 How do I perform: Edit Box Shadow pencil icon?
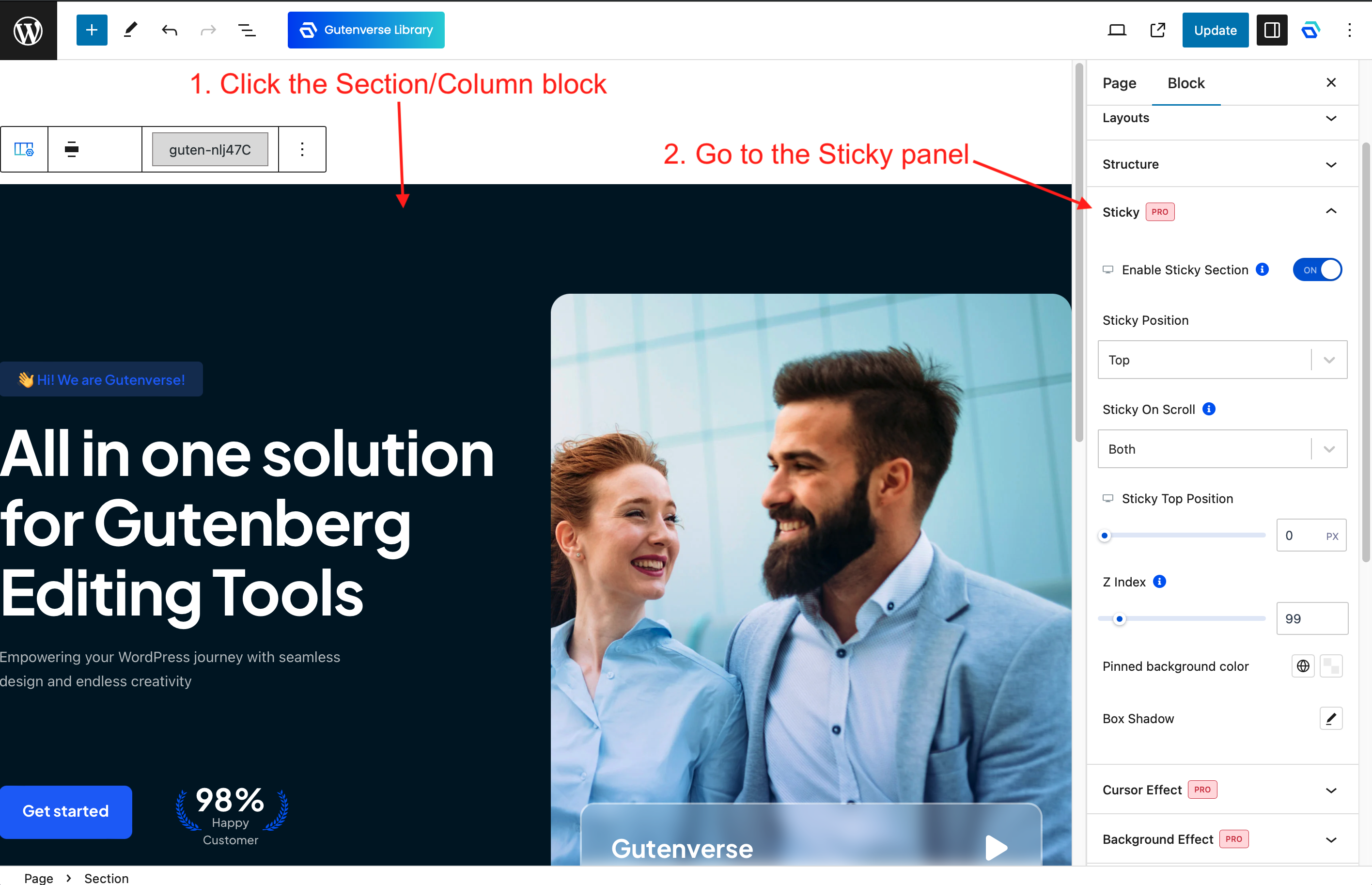coord(1331,718)
